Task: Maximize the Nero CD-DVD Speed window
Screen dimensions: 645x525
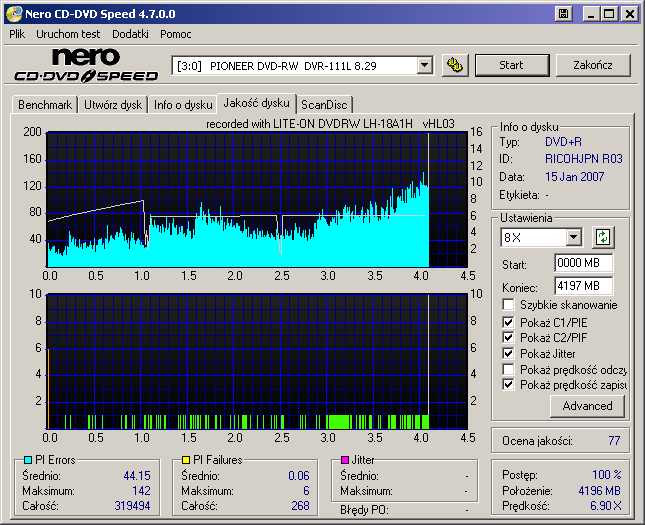Action: tap(609, 14)
